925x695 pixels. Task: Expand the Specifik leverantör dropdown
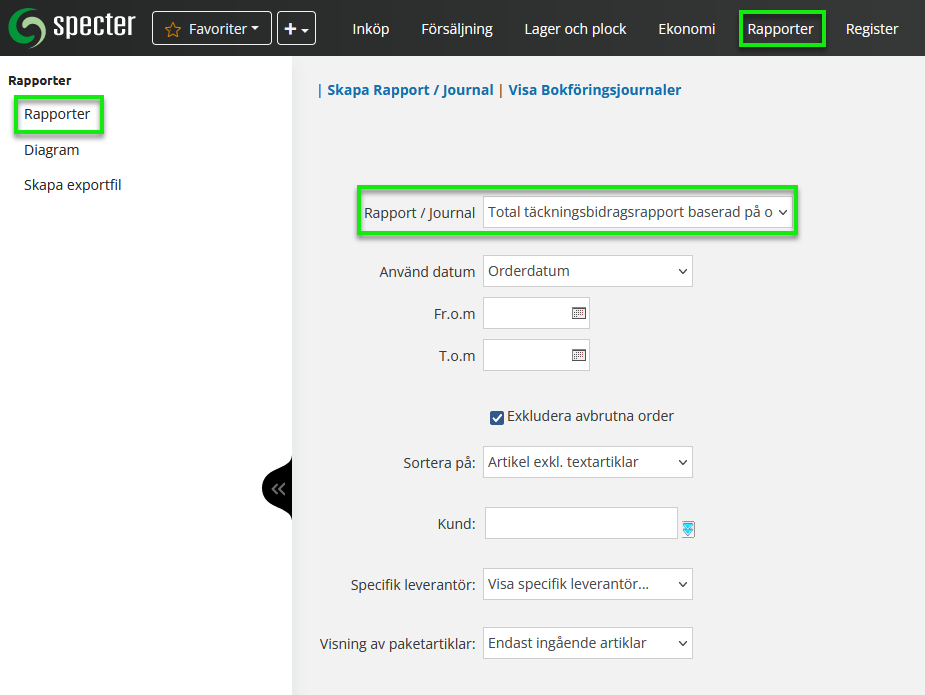pyautogui.click(x=587, y=584)
